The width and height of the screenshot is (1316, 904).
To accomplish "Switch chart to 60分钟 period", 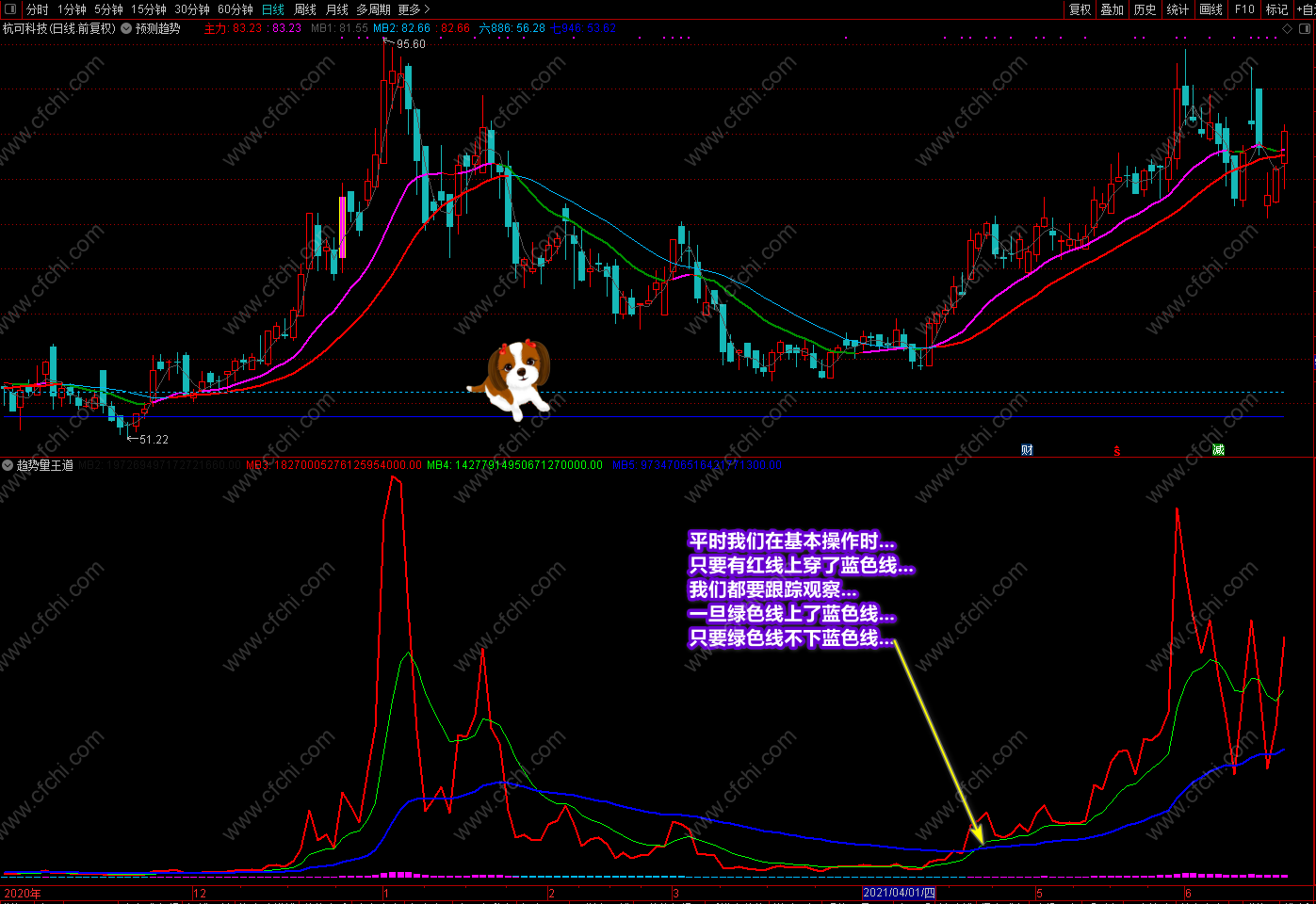I will pyautogui.click(x=236, y=9).
